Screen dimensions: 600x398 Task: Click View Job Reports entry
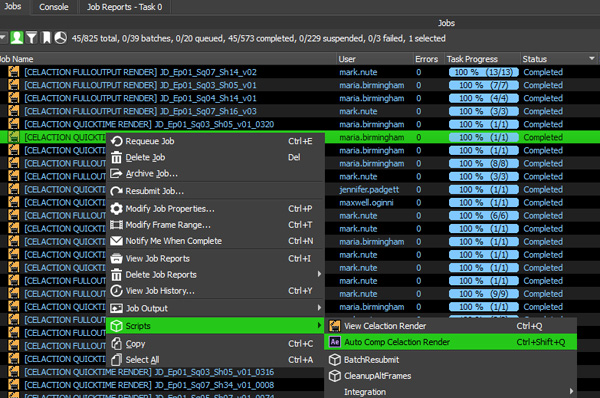pos(215,259)
